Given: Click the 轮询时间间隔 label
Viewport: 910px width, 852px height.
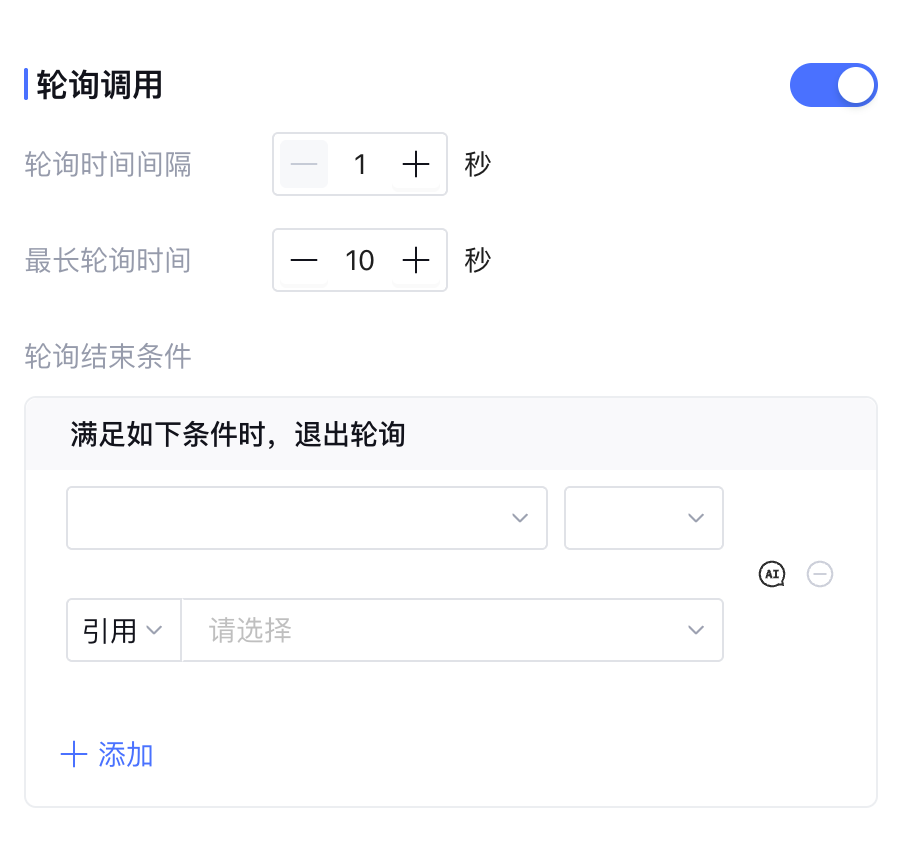Looking at the screenshot, I should (108, 164).
